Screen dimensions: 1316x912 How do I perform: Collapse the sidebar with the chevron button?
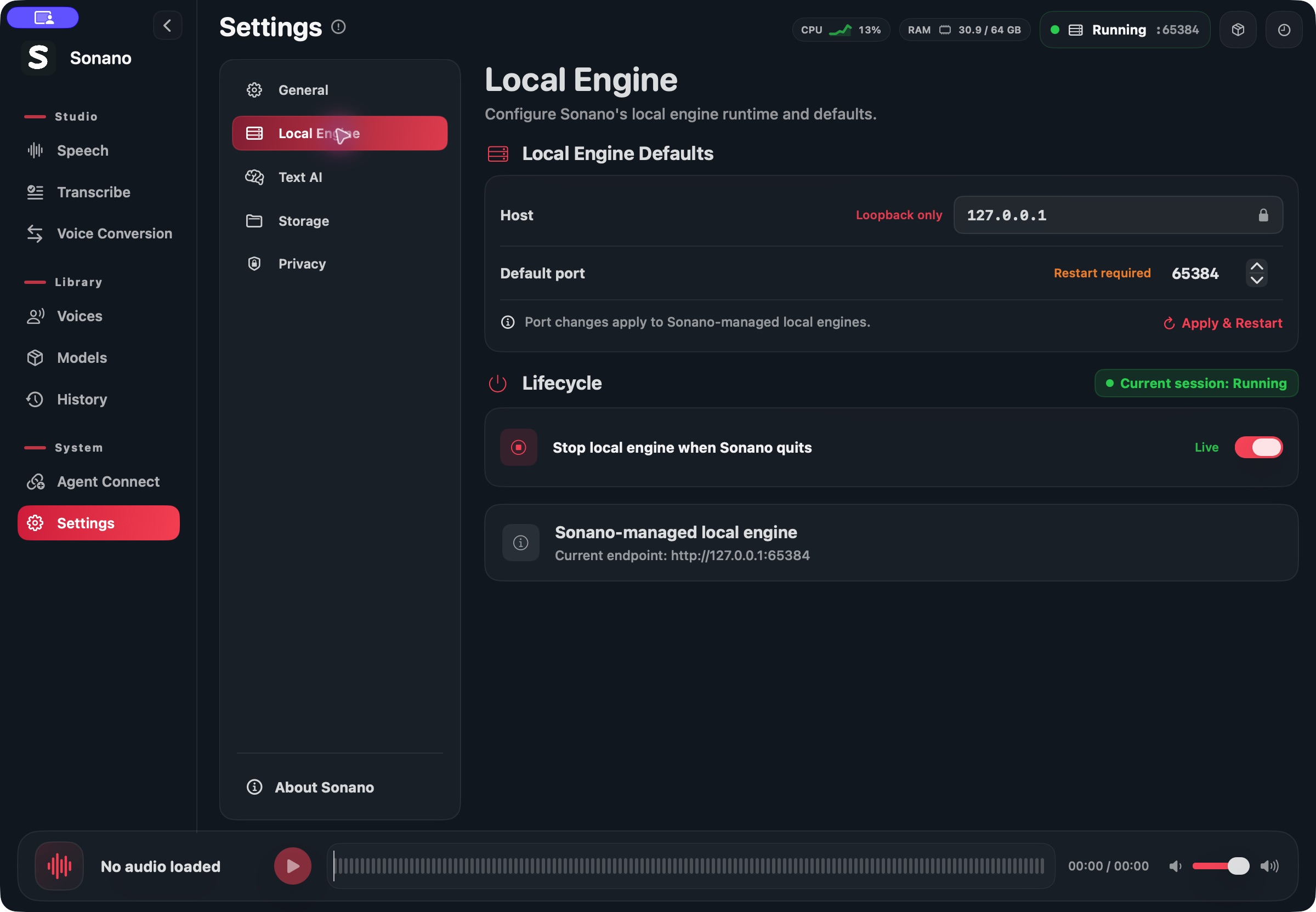167,26
